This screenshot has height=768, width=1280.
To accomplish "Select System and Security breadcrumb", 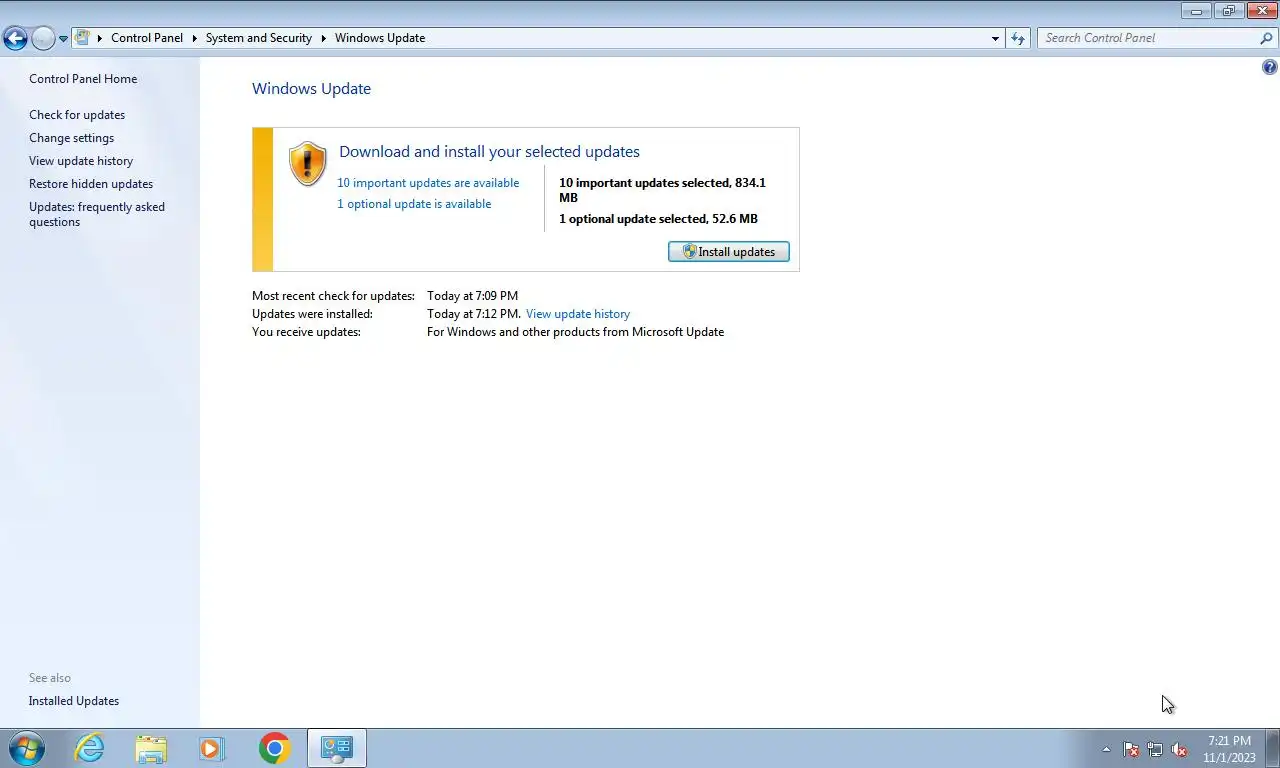I will pyautogui.click(x=259, y=38).
